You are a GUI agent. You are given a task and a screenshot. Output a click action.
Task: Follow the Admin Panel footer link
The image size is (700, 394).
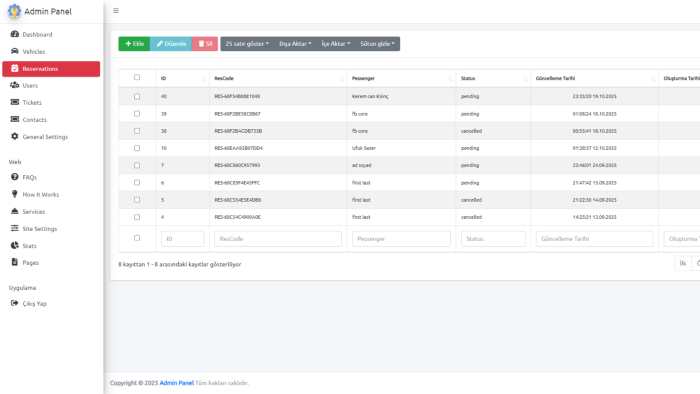click(176, 383)
